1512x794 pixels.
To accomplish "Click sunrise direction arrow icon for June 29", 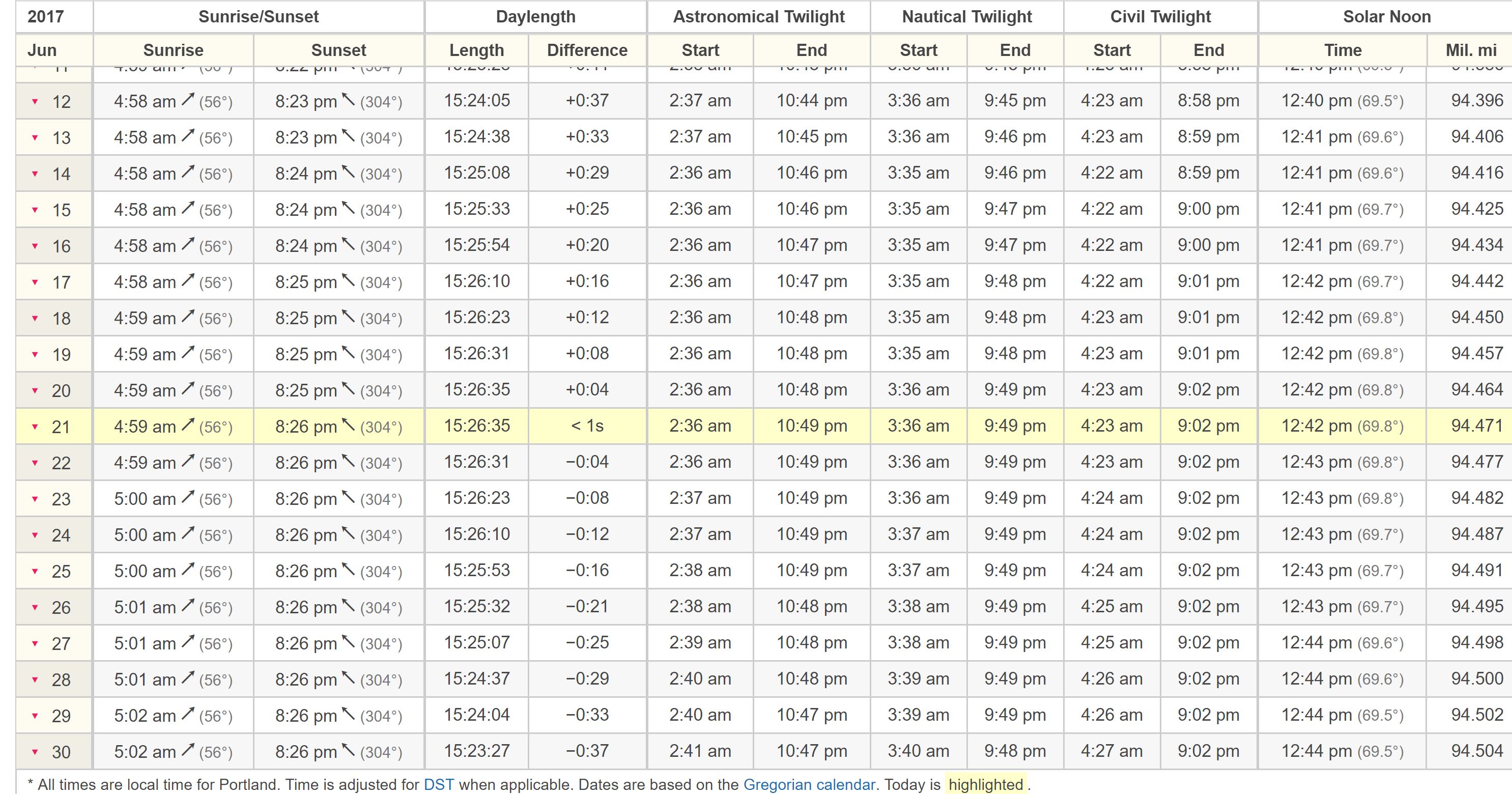I will pyautogui.click(x=188, y=714).
